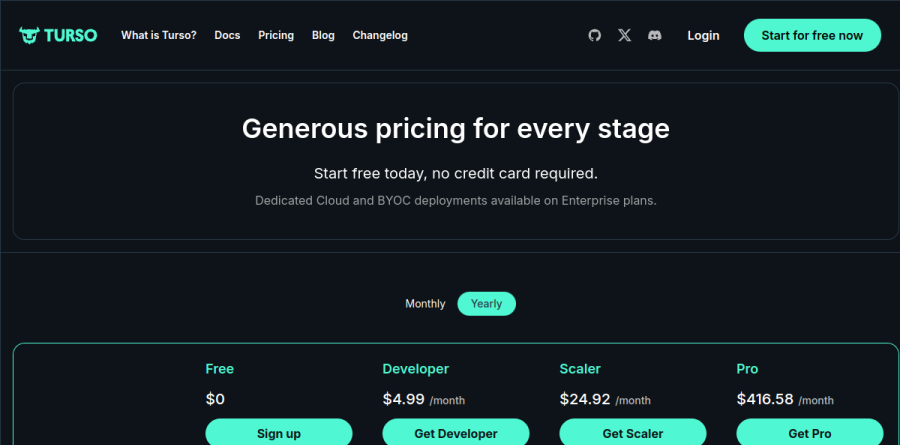
Task: Click the Login link
Action: coord(703,35)
